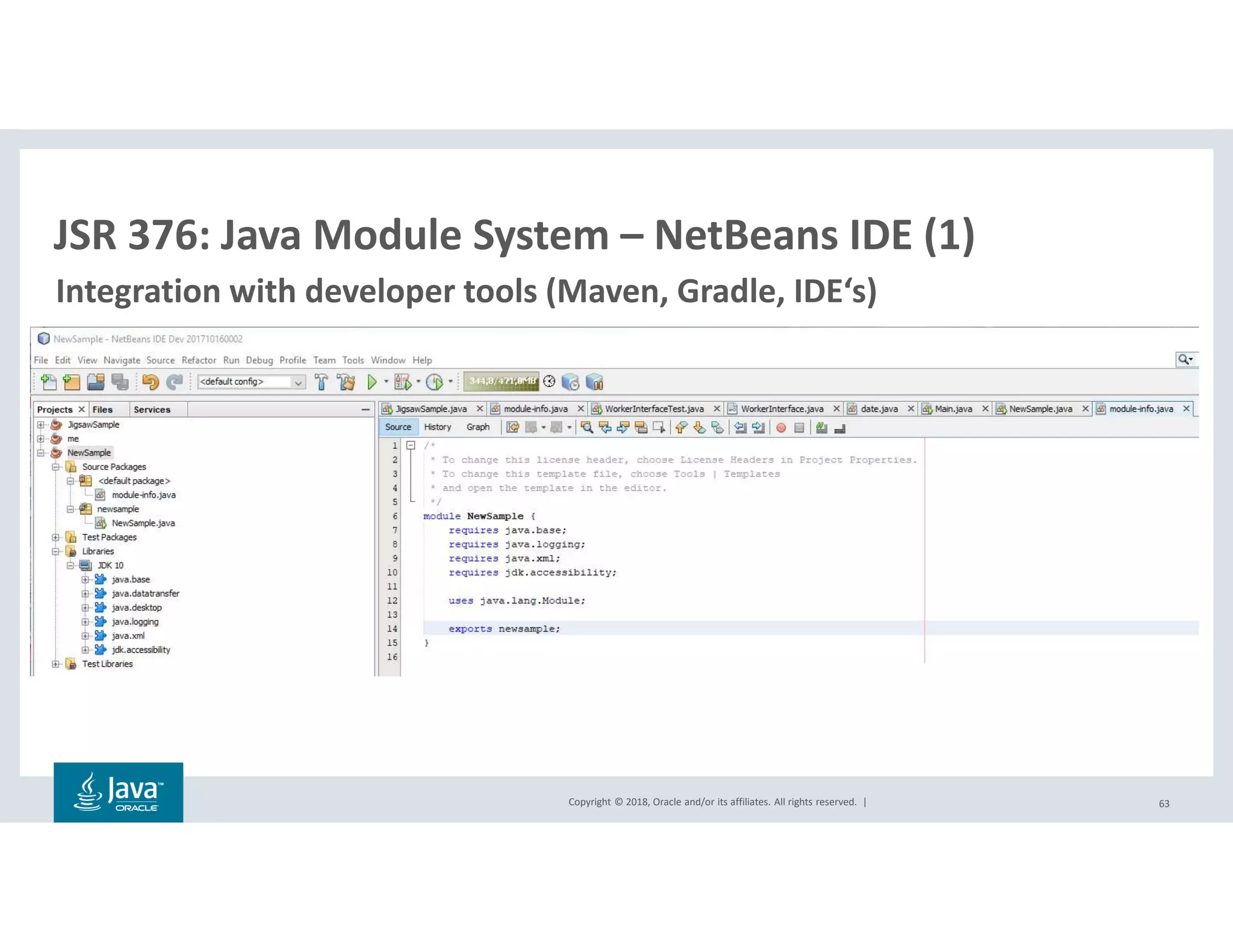The image size is (1233, 952).
Task: Select NewSample.java in project tree
Action: tap(143, 523)
